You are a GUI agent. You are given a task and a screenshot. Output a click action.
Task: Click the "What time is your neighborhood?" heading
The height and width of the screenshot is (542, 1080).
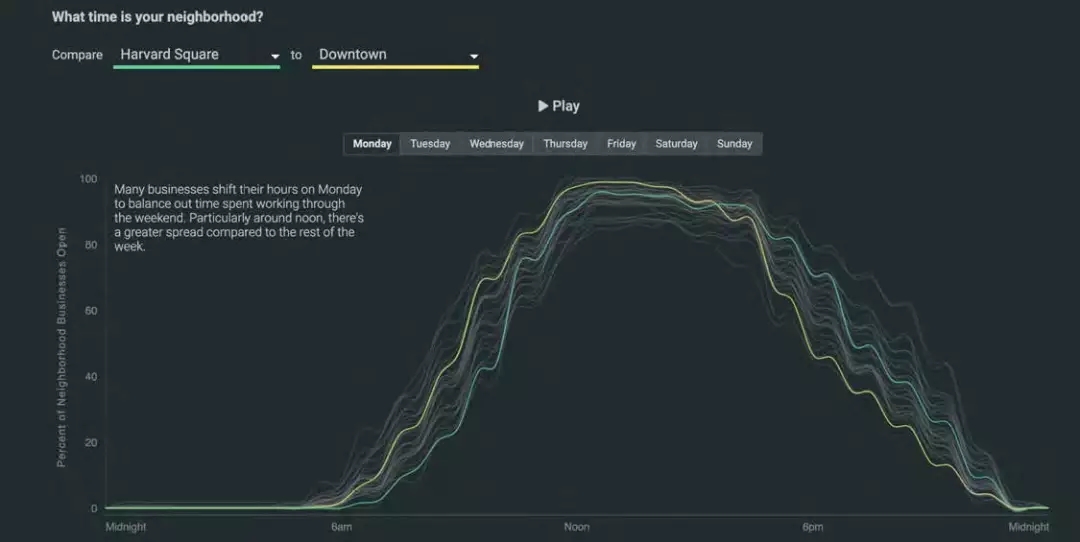[164, 17]
